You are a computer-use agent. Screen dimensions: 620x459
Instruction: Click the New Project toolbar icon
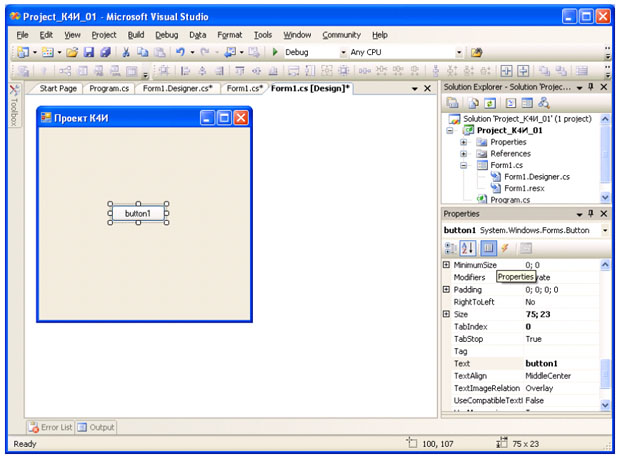pyautogui.click(x=23, y=52)
